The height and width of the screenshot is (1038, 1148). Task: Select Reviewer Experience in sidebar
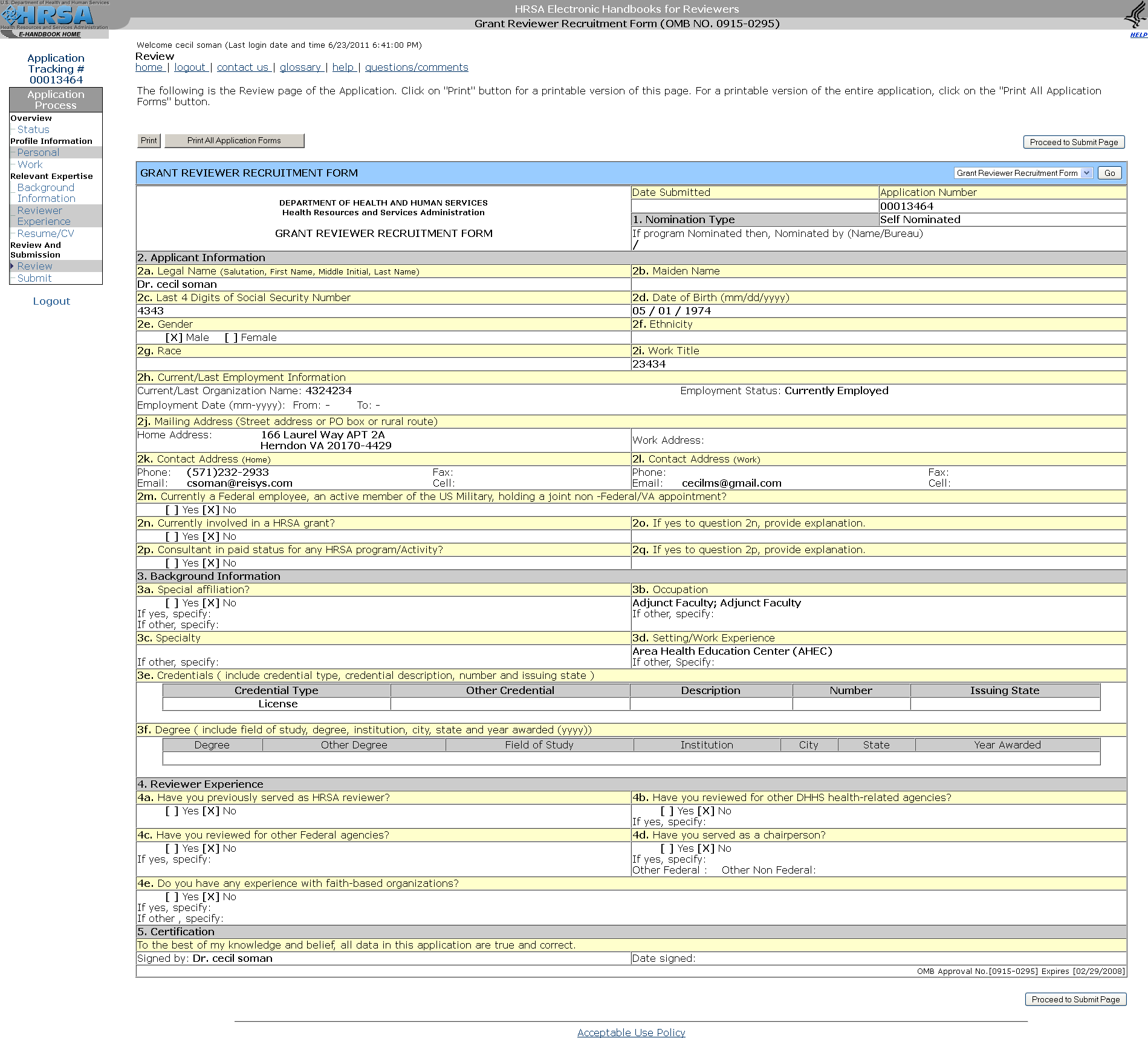pyautogui.click(x=44, y=216)
